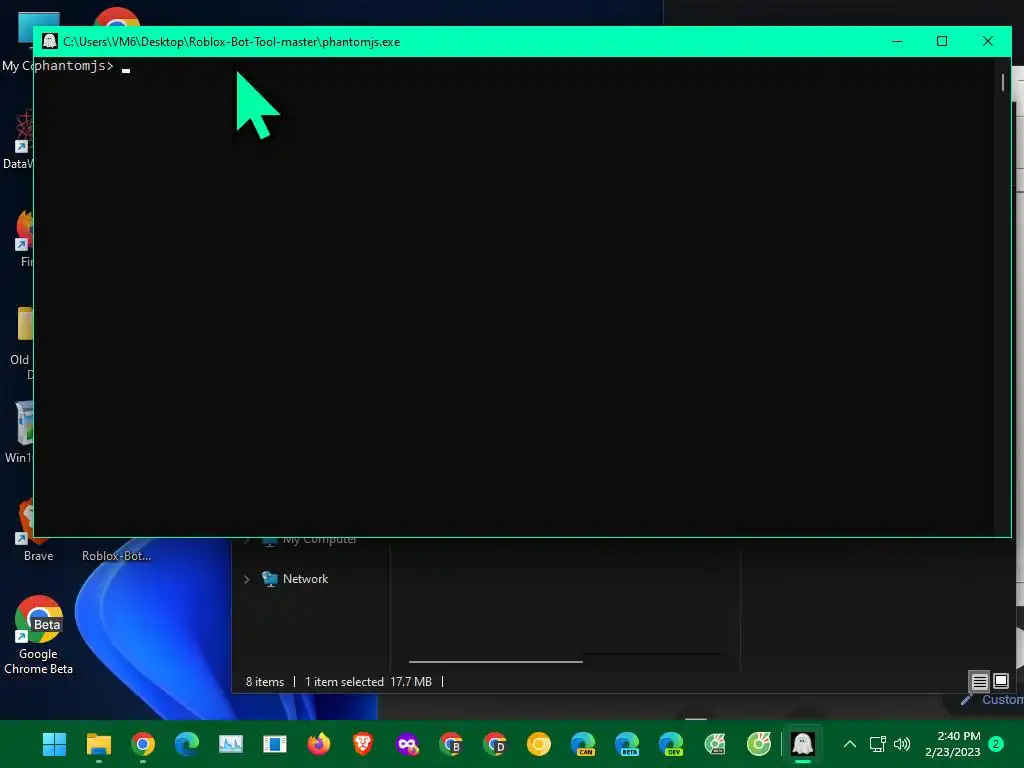The width and height of the screenshot is (1024, 768).
Task: Switch File Explorer to large icons view
Action: tap(1000, 682)
